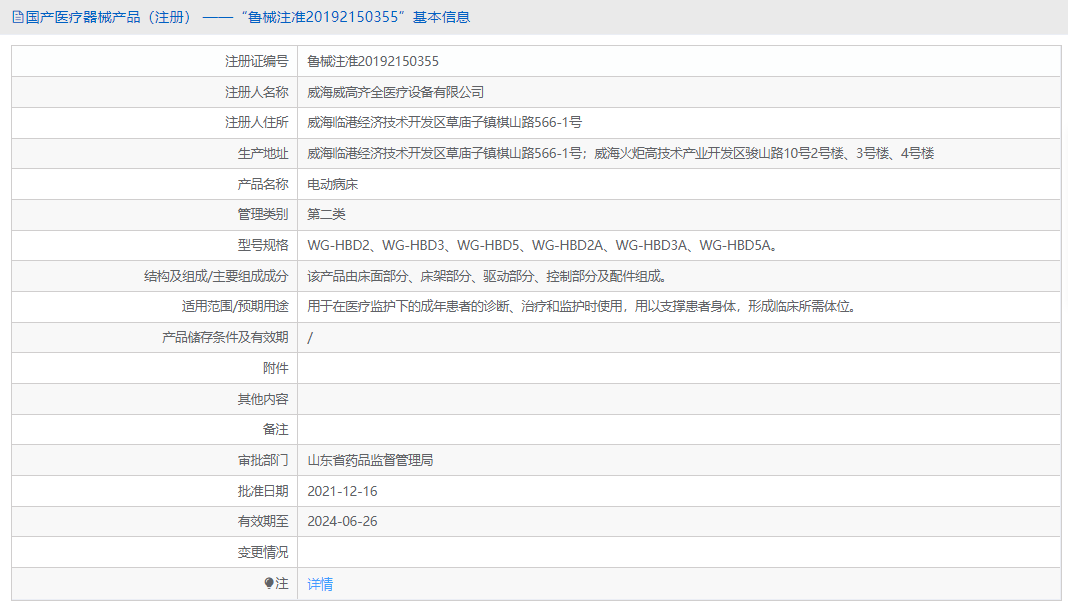1068x607 pixels.
Task: Select the 注册人住所 label
Action: [257, 123]
